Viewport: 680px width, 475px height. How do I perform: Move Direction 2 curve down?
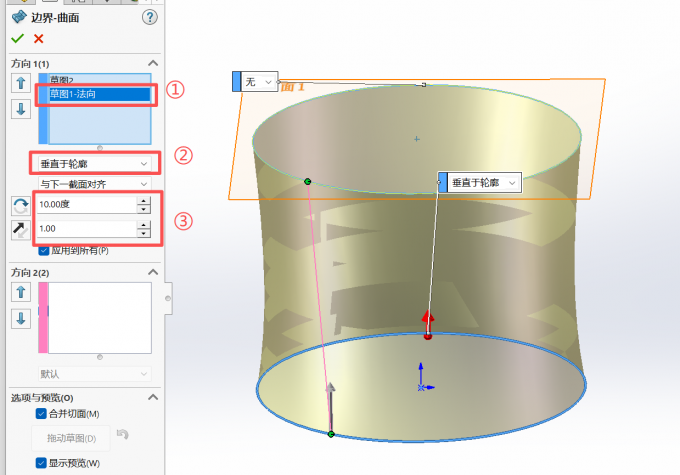(21, 319)
